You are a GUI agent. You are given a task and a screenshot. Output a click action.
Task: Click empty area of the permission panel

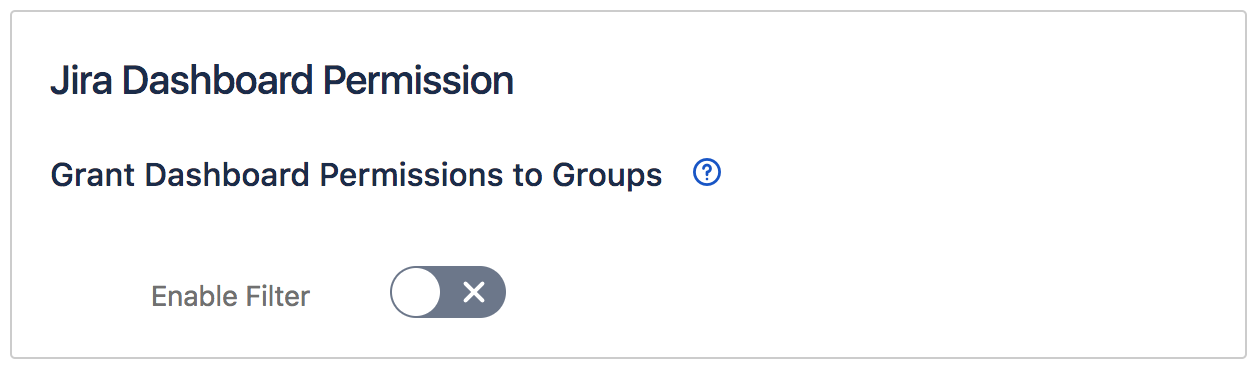coord(900,270)
